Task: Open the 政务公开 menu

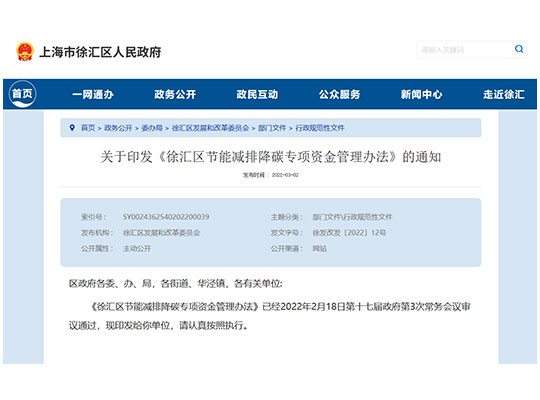Action: [x=175, y=94]
